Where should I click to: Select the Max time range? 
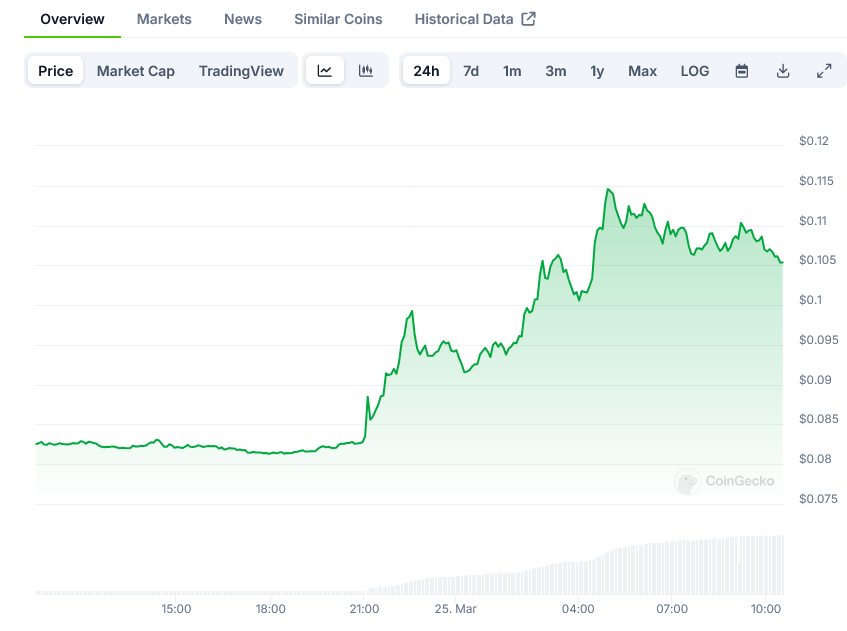(642, 71)
